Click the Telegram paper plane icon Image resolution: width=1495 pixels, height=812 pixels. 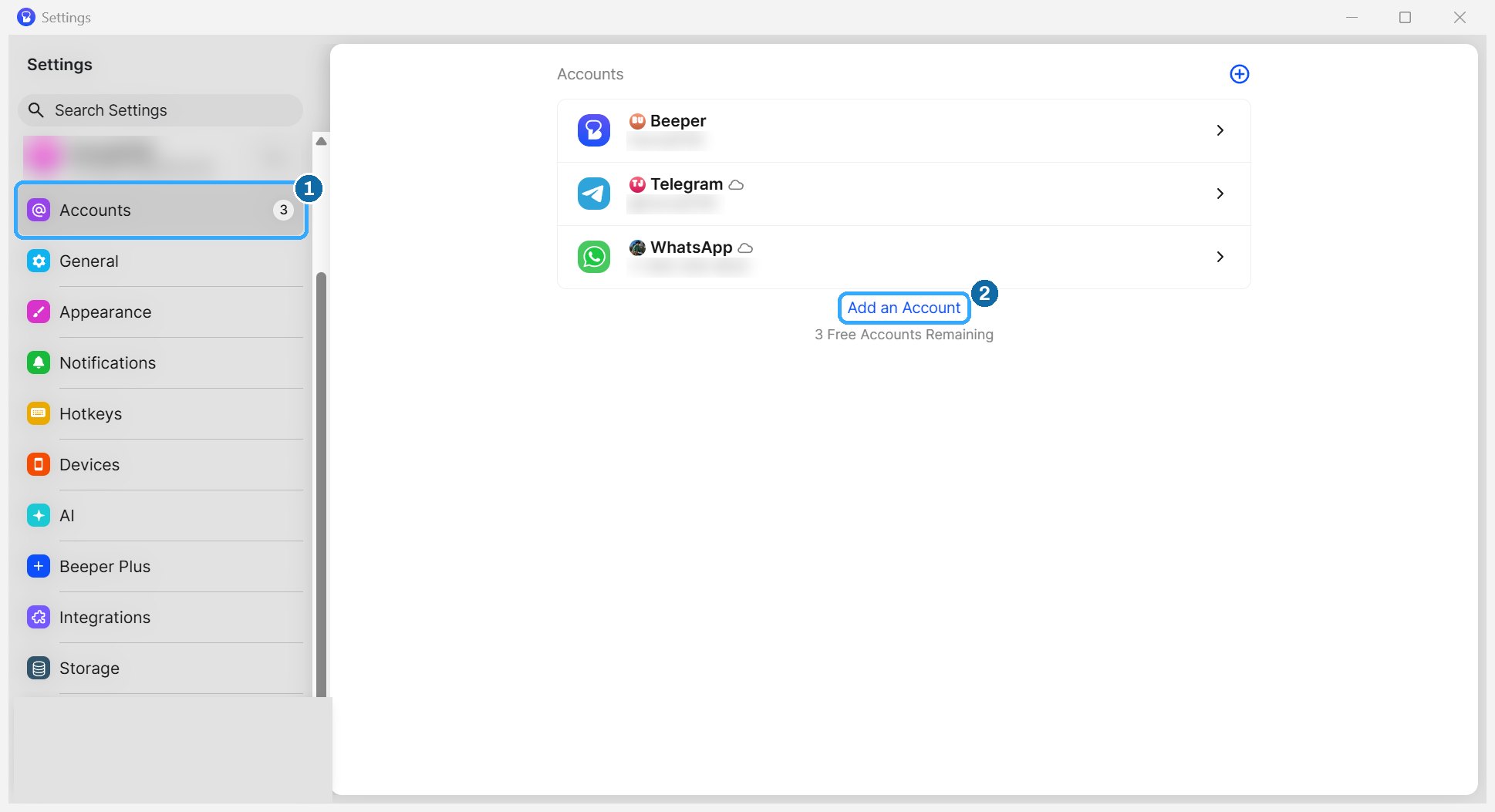594,194
